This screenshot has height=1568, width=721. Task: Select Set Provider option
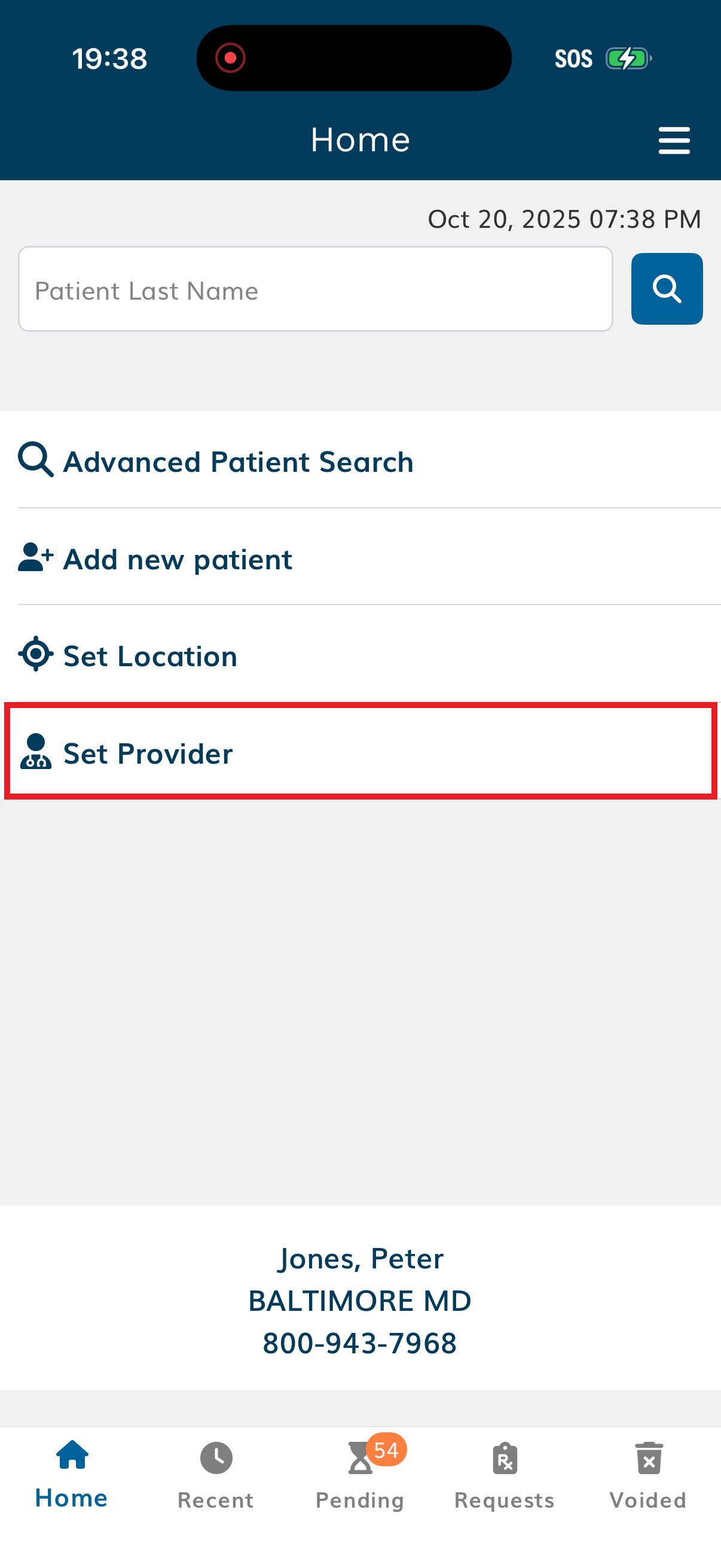click(148, 754)
